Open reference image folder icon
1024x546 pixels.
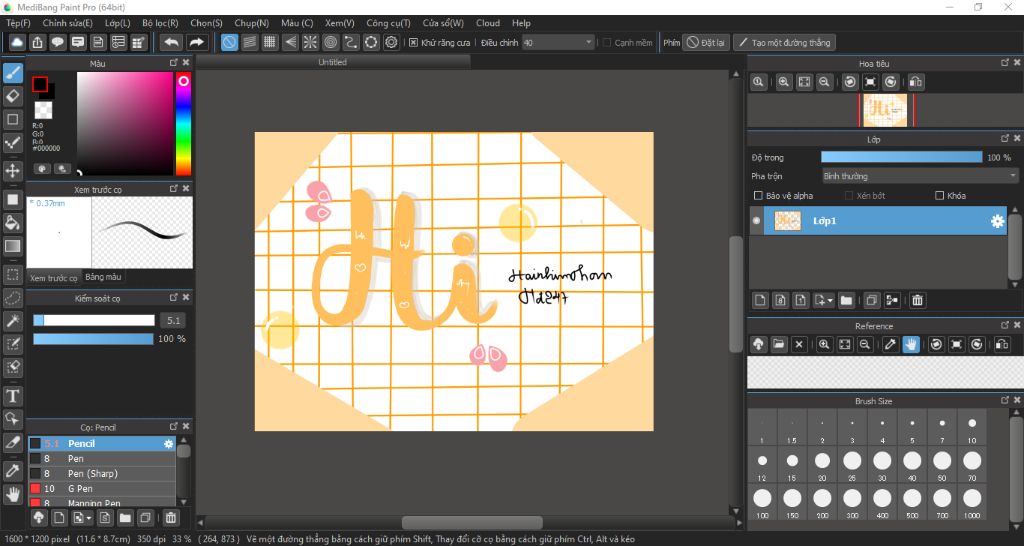pyautogui.click(x=778, y=344)
